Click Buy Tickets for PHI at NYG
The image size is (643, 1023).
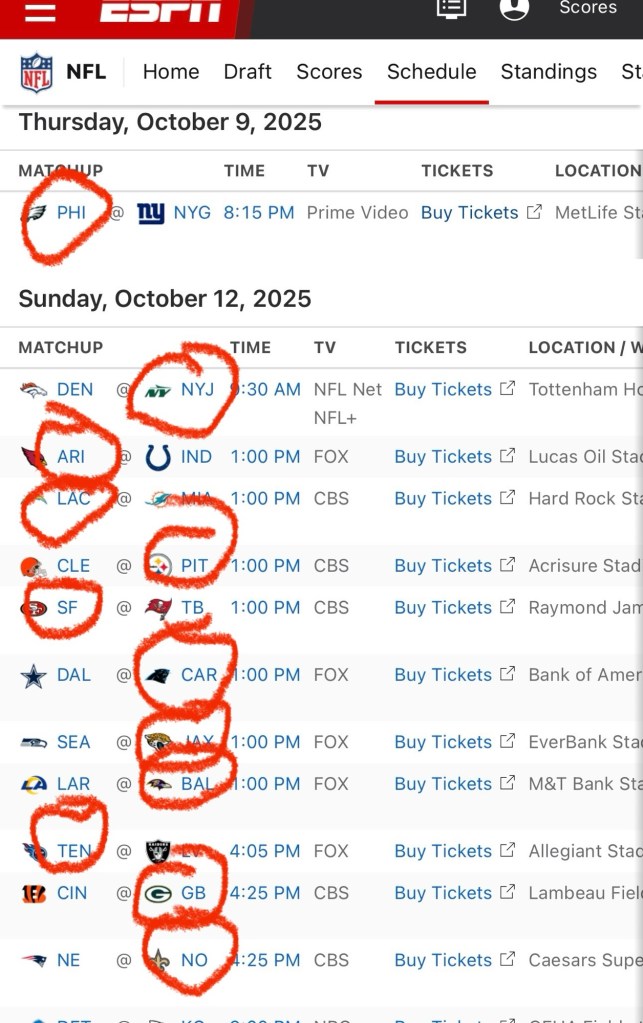click(470, 212)
